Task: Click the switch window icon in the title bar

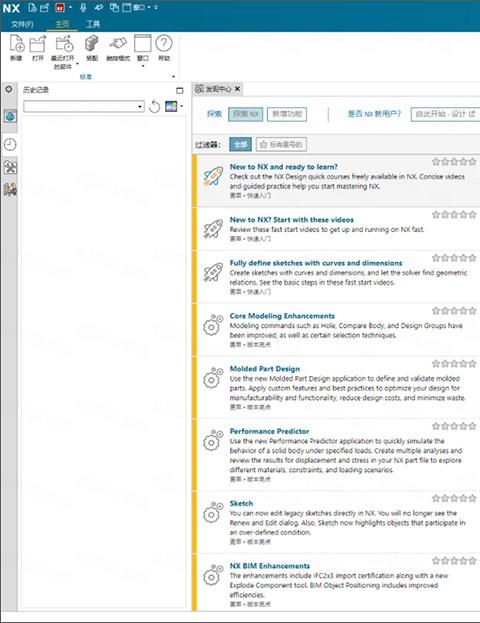Action: pos(114,7)
